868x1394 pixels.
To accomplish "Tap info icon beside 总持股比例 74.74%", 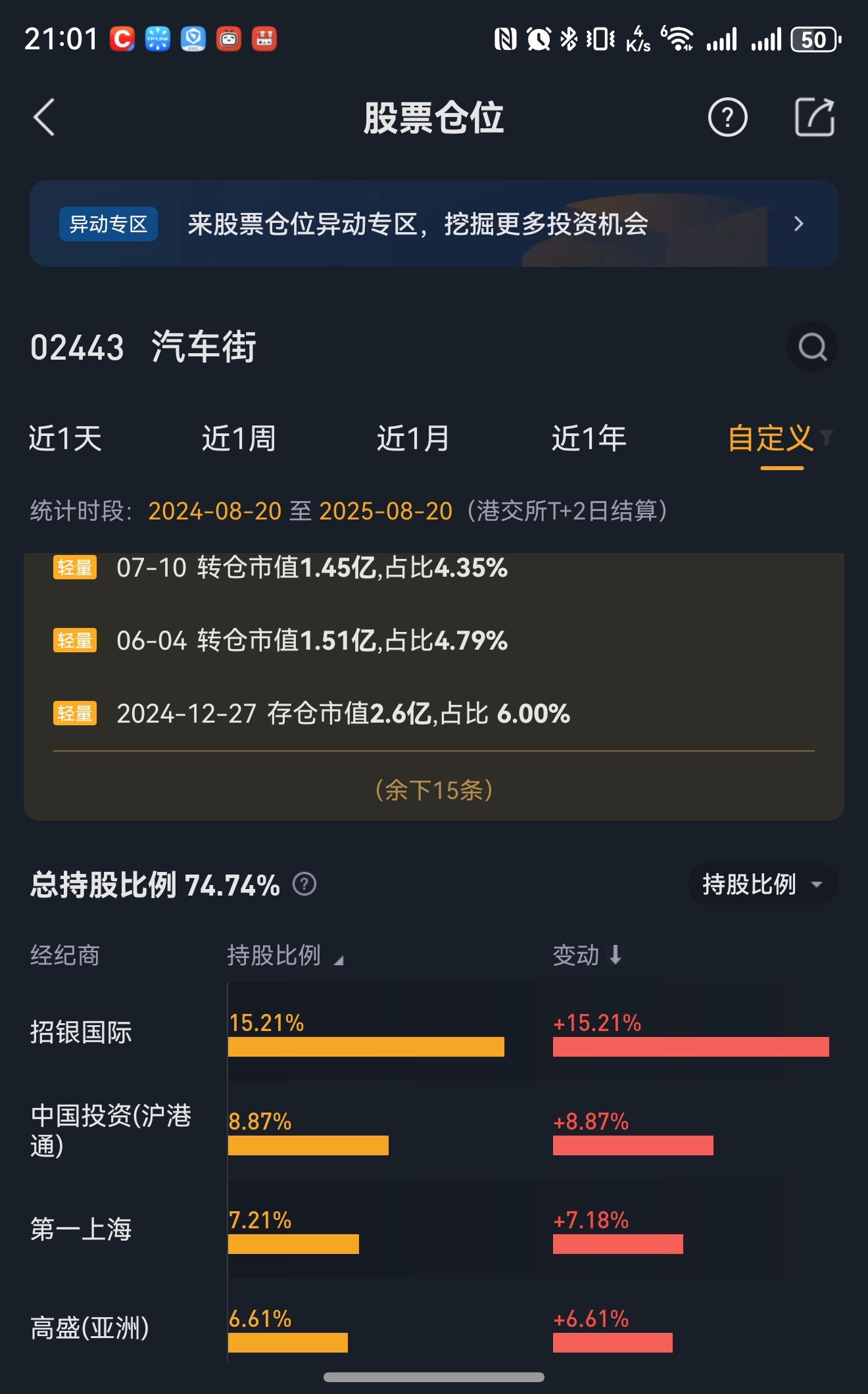I will 304,884.
